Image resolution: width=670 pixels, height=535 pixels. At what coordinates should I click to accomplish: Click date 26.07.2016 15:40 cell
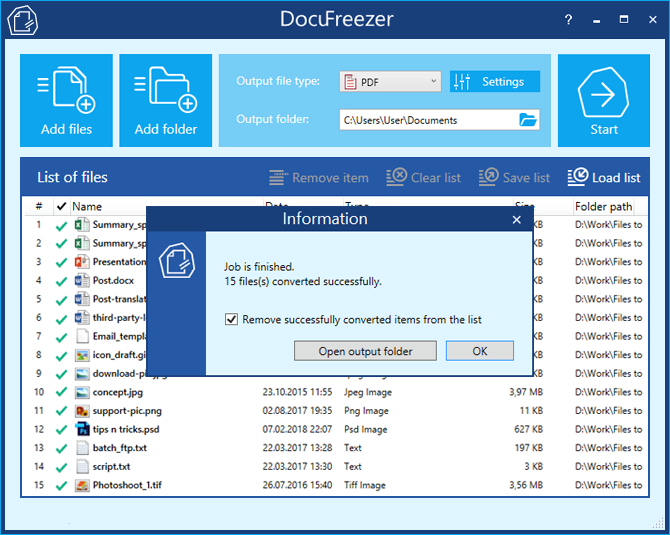pos(297,485)
